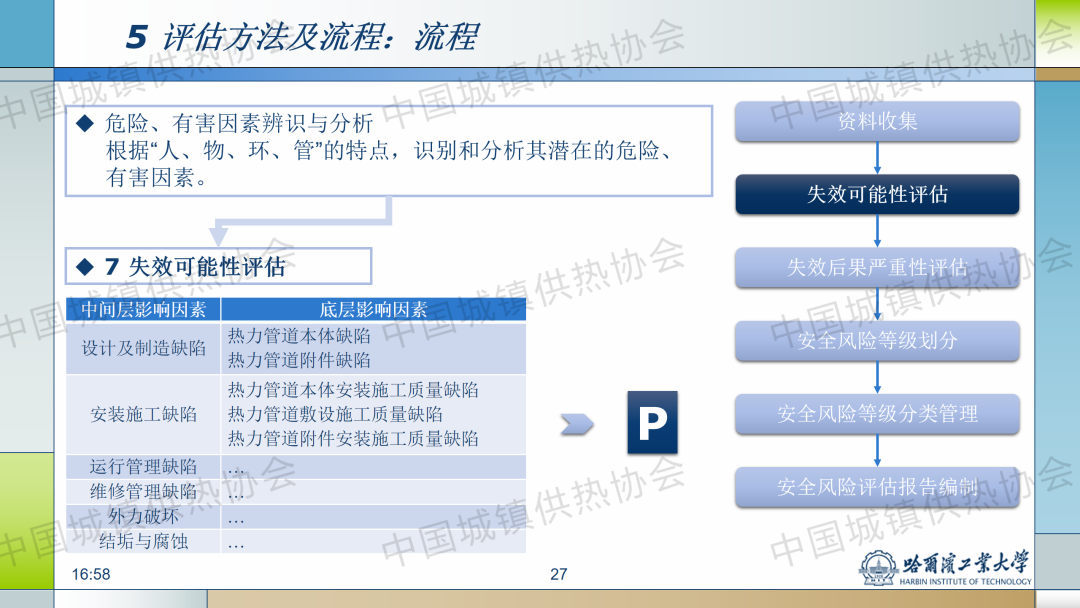This screenshot has width=1080, height=608.
Task: Click the 结垢与腐蚀 table row label
Action: click(144, 542)
